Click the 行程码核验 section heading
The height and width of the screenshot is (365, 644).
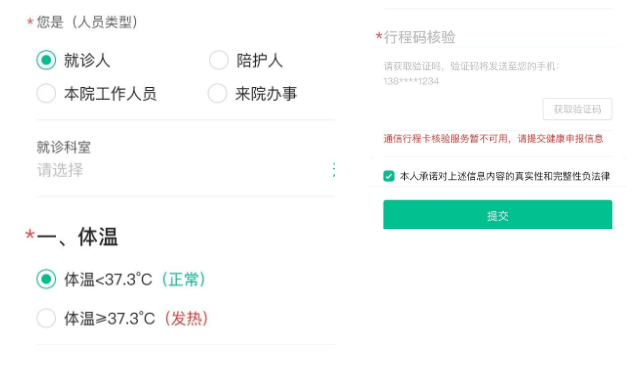click(419, 37)
